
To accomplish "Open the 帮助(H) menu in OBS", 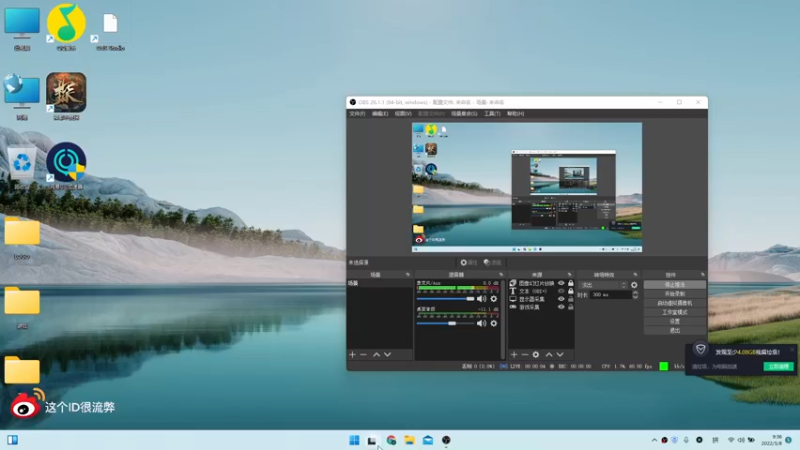I will [515, 114].
